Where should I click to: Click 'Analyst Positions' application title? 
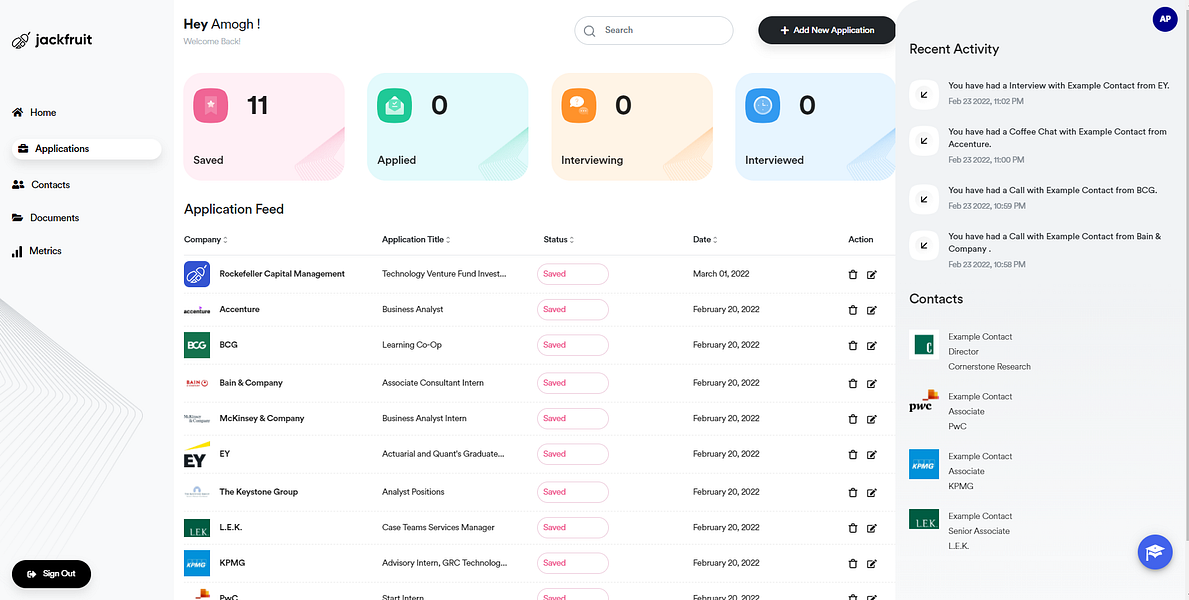(x=413, y=492)
